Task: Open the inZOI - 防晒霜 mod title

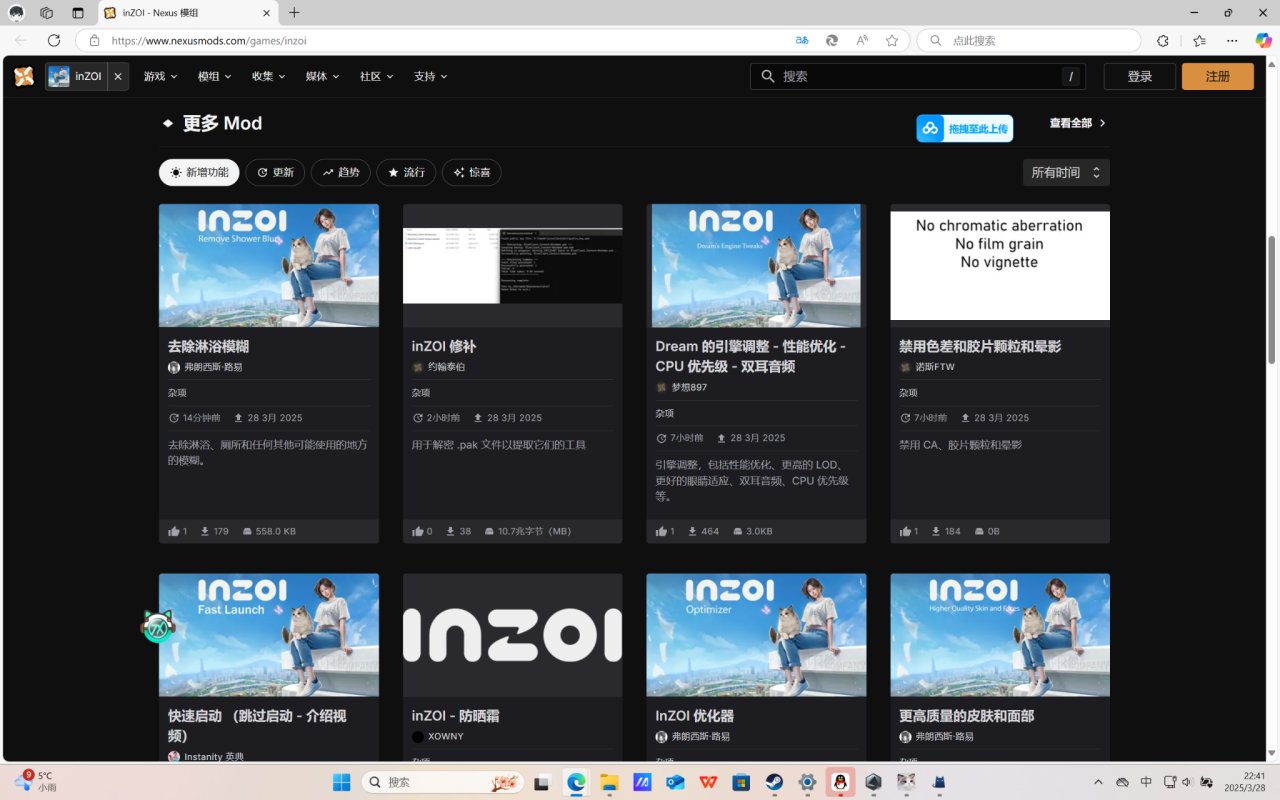Action: coord(455,716)
